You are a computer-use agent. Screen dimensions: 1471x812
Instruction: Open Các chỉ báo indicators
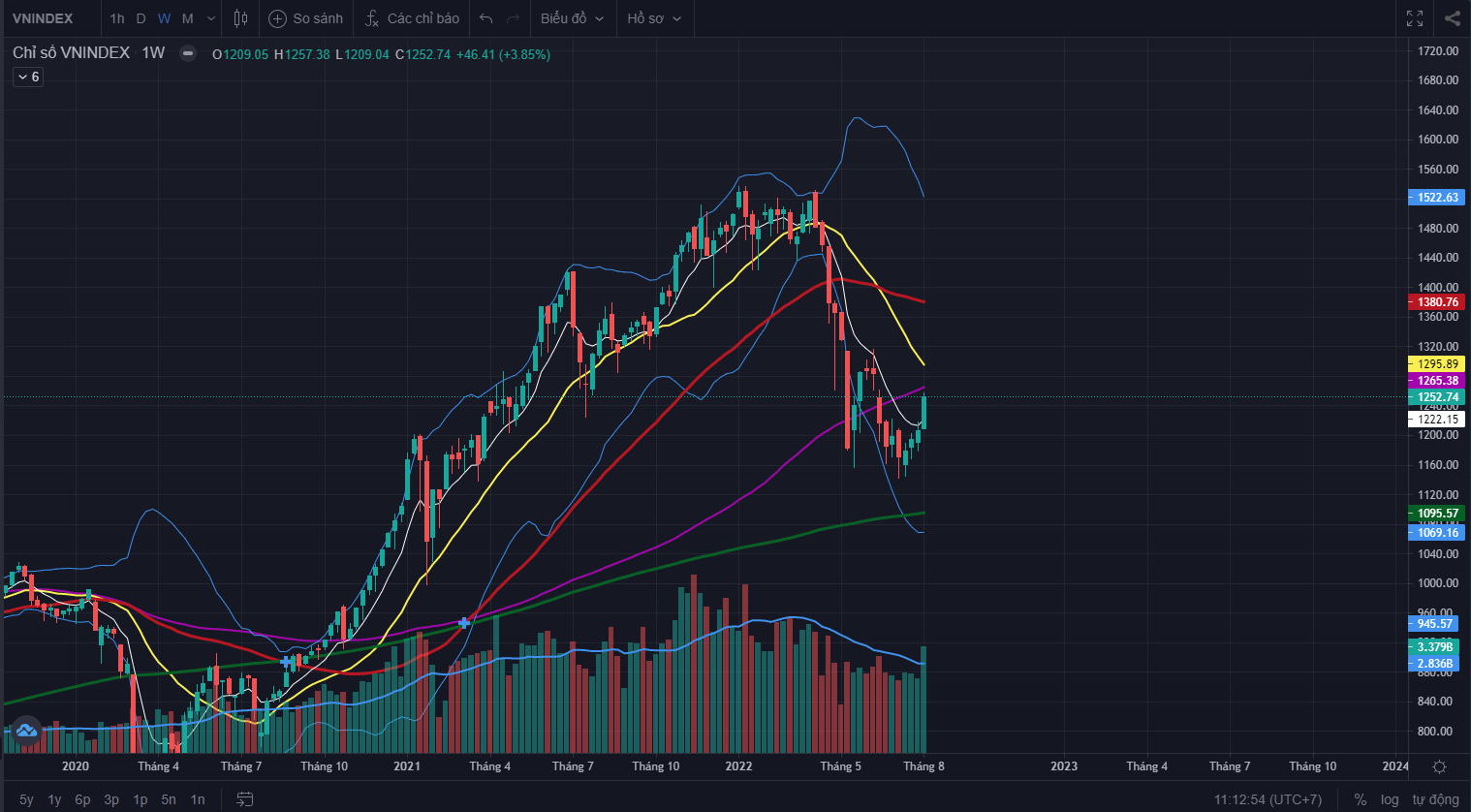coord(412,18)
